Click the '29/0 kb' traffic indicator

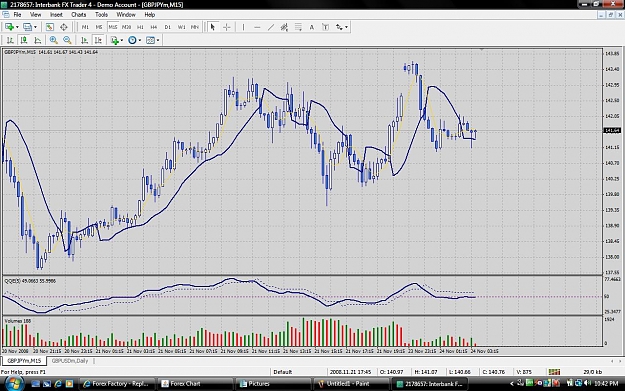(592, 372)
